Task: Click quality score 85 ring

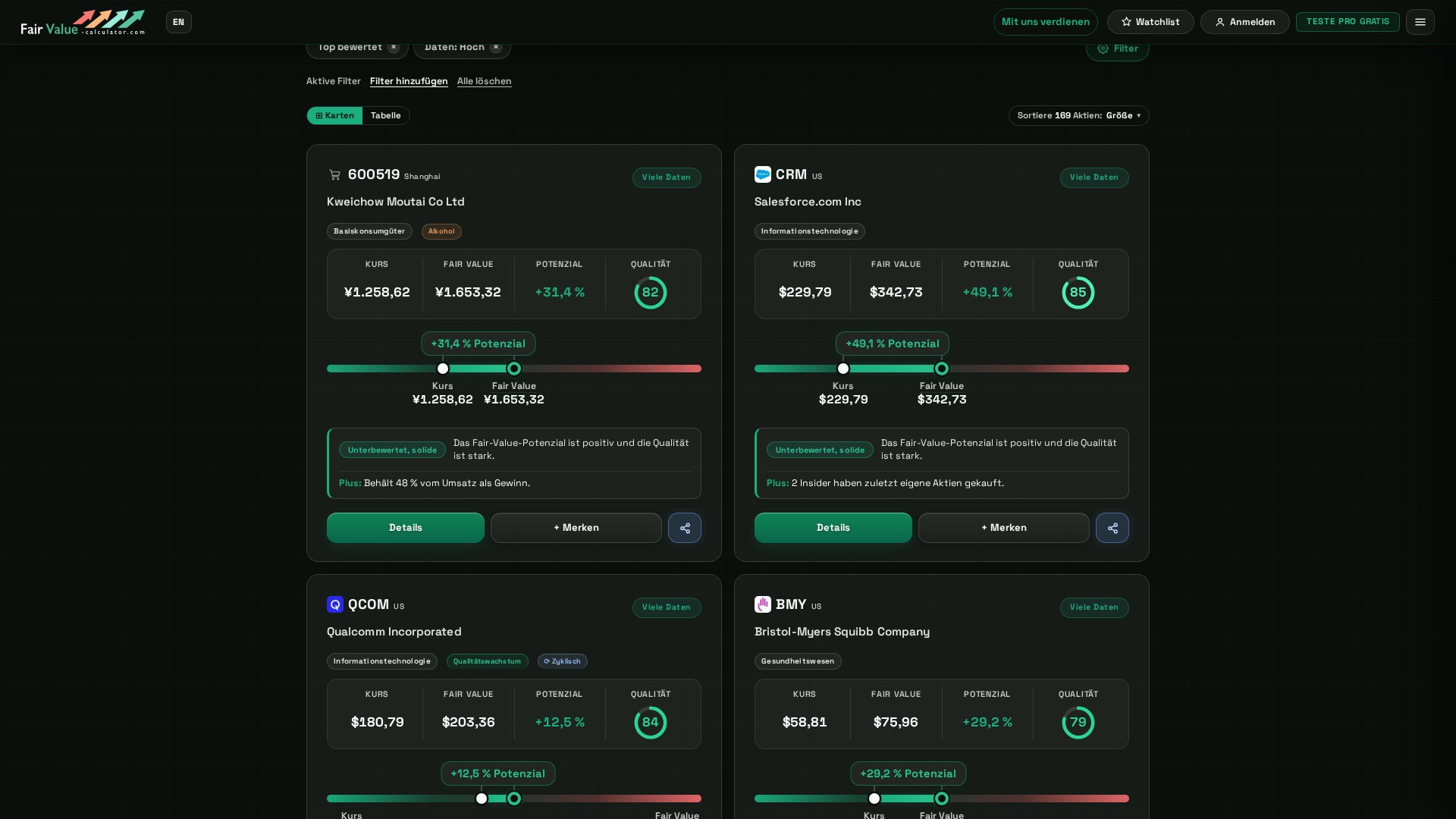Action: pos(1078,293)
